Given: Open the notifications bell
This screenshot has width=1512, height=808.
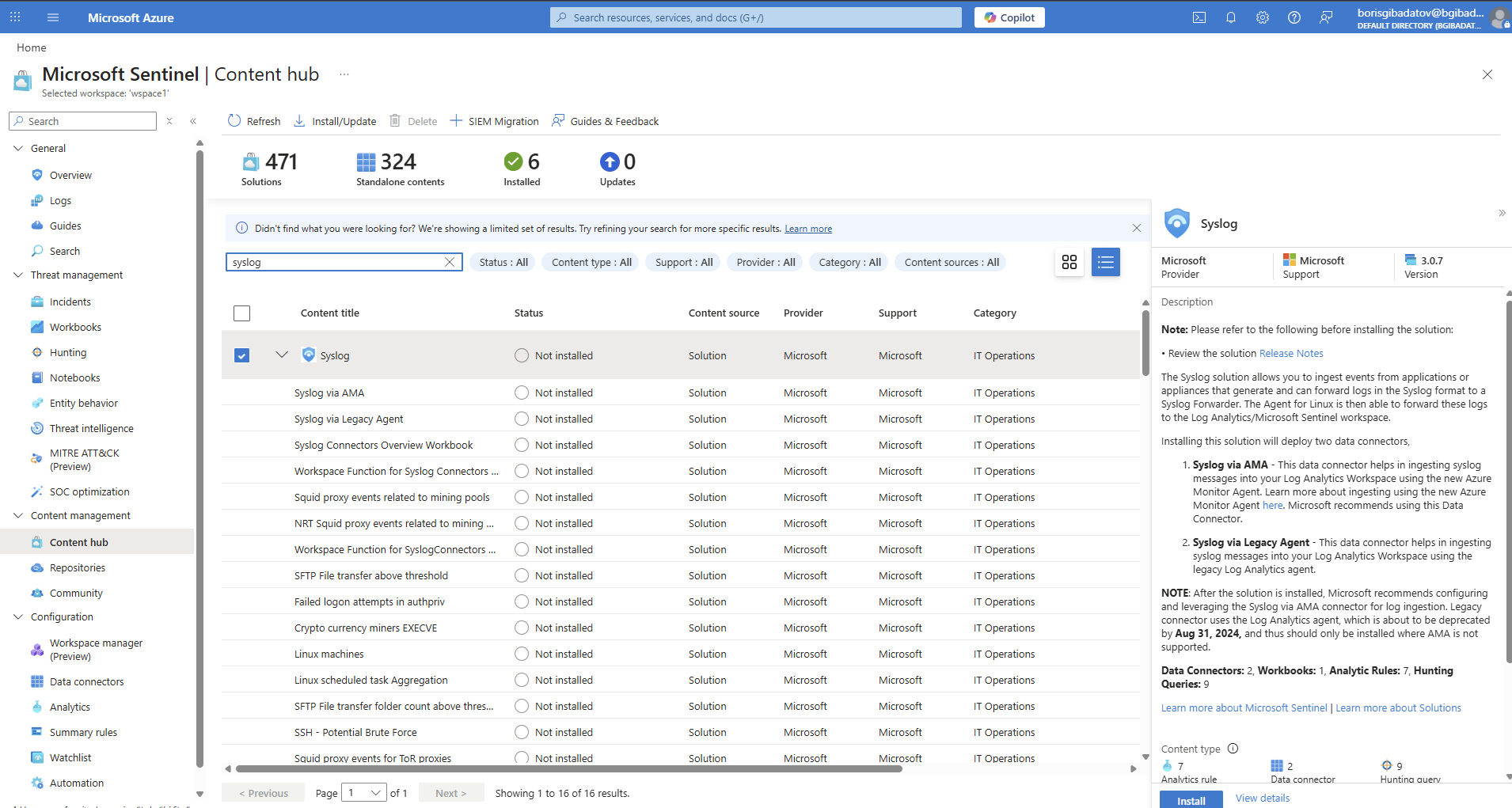Looking at the screenshot, I should click(x=1231, y=17).
